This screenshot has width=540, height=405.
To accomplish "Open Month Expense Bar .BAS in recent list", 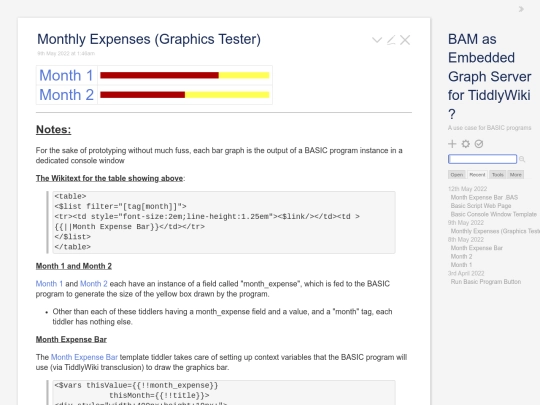I will [x=484, y=197].
